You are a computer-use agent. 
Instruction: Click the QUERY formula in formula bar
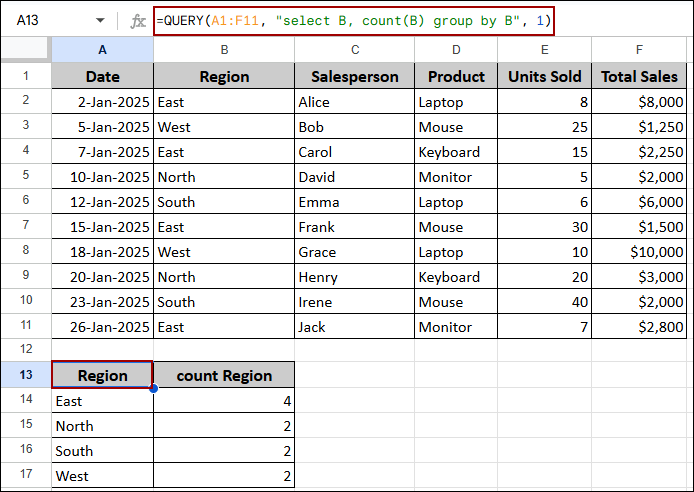click(x=353, y=20)
